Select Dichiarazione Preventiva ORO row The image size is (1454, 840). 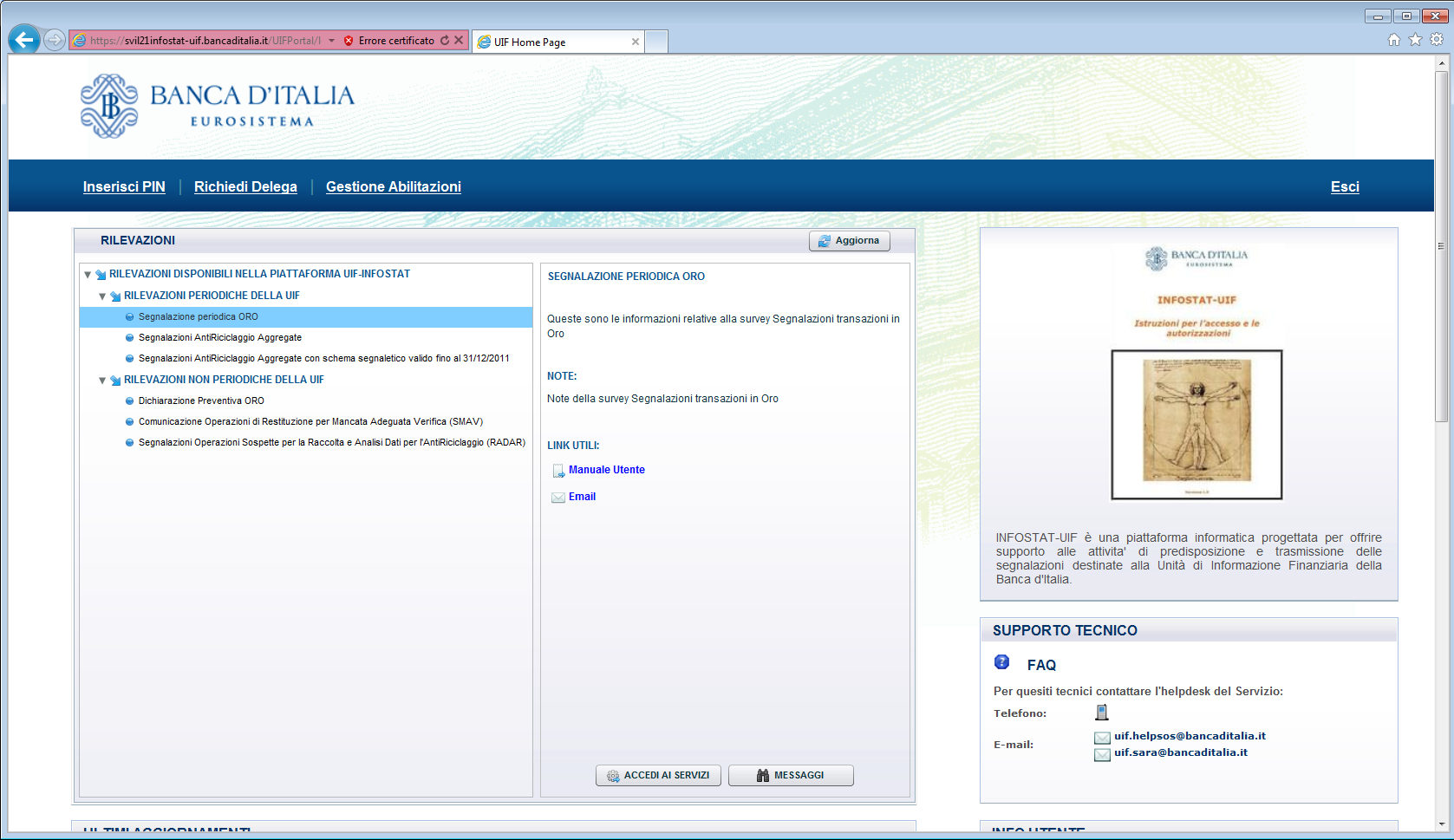pos(306,401)
